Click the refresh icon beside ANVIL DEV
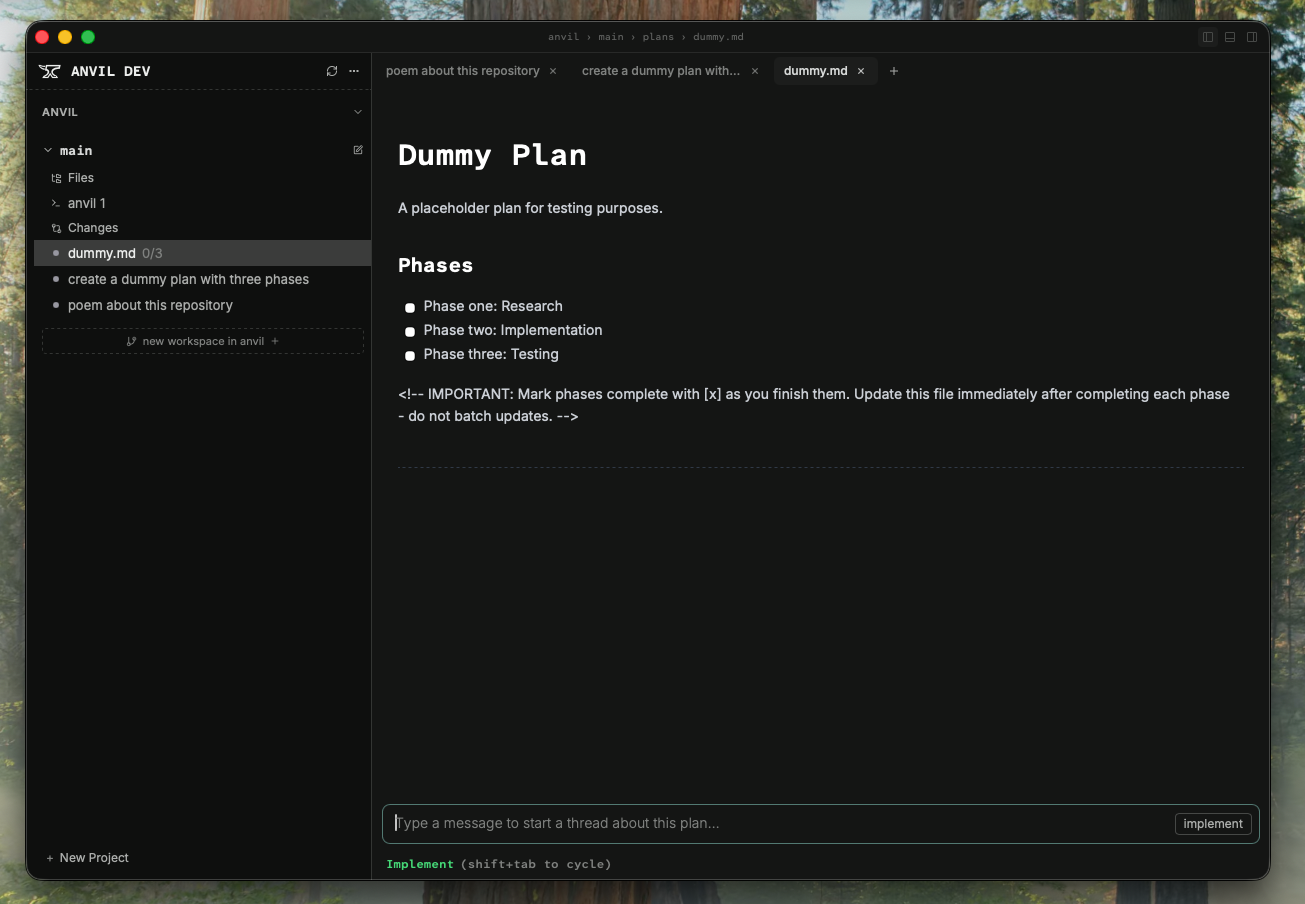This screenshot has height=904, width=1305. [x=332, y=71]
